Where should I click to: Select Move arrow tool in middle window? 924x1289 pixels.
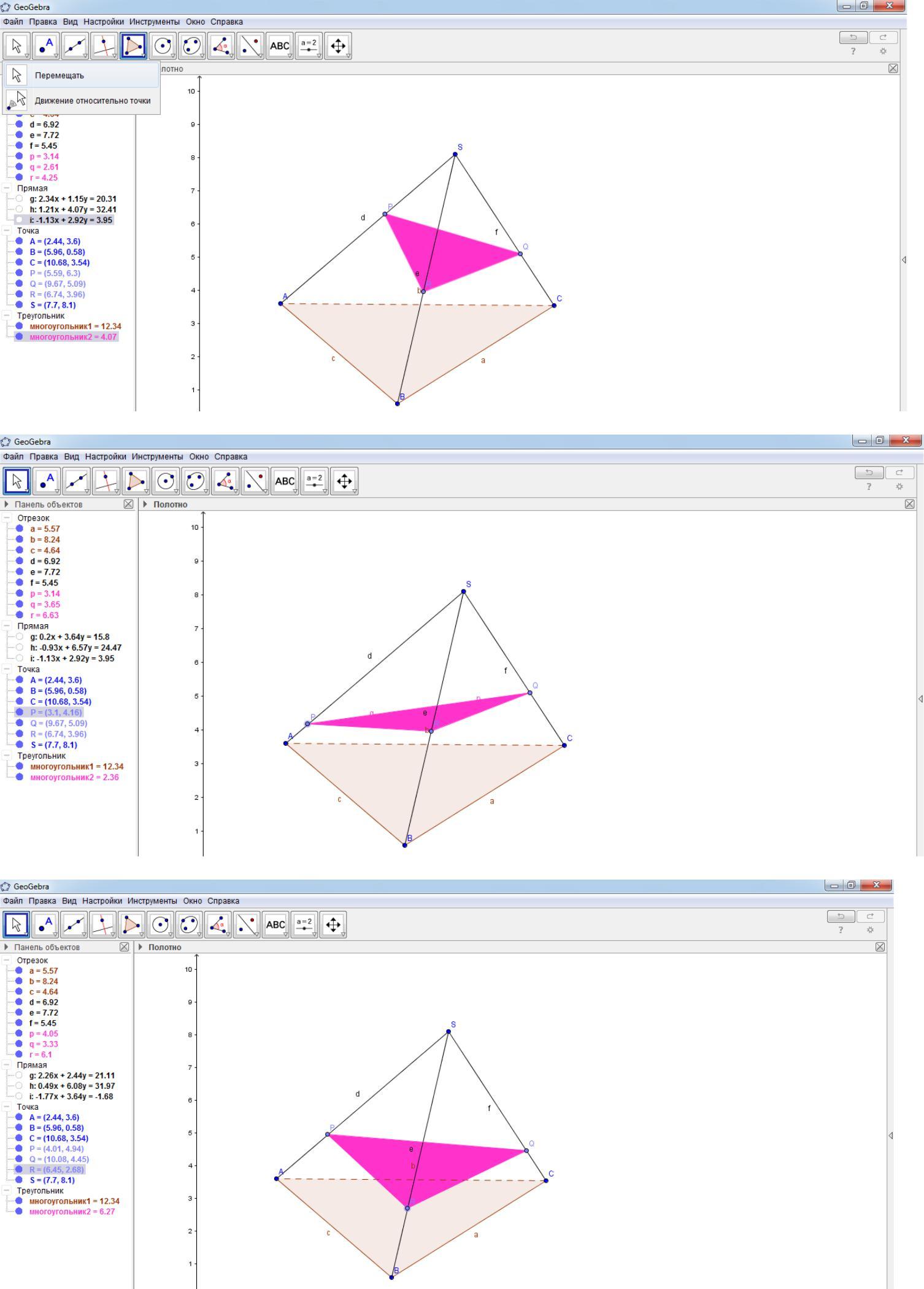(17, 481)
